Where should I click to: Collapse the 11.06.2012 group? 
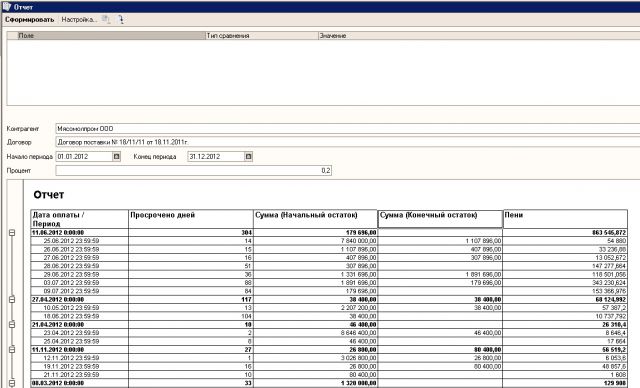point(12,233)
